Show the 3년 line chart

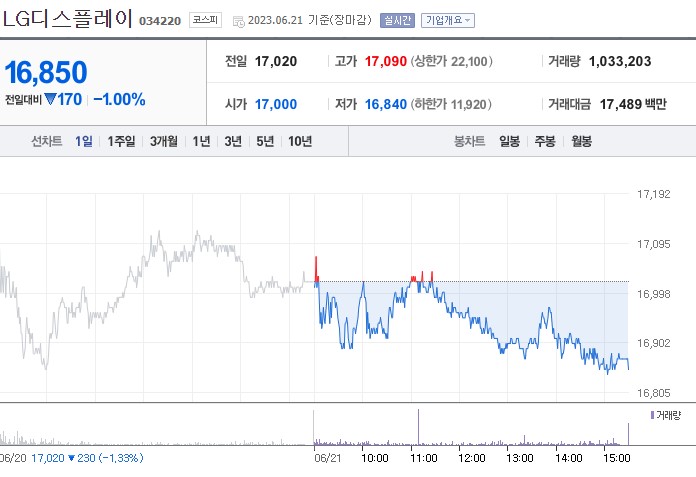[233, 141]
